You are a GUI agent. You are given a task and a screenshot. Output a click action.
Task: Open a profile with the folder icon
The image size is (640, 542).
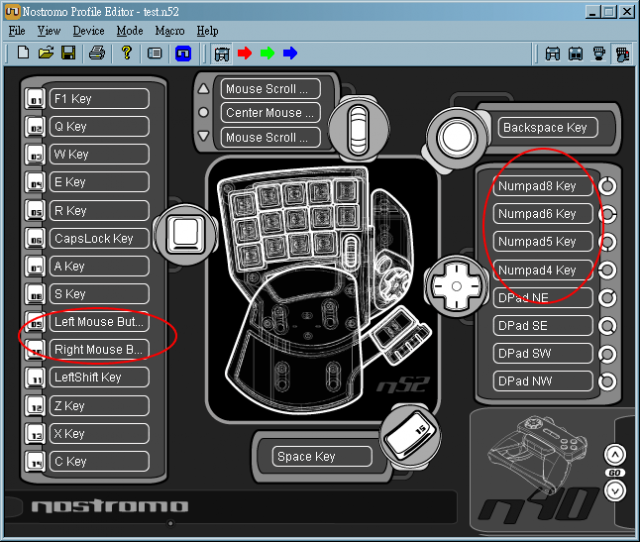46,53
